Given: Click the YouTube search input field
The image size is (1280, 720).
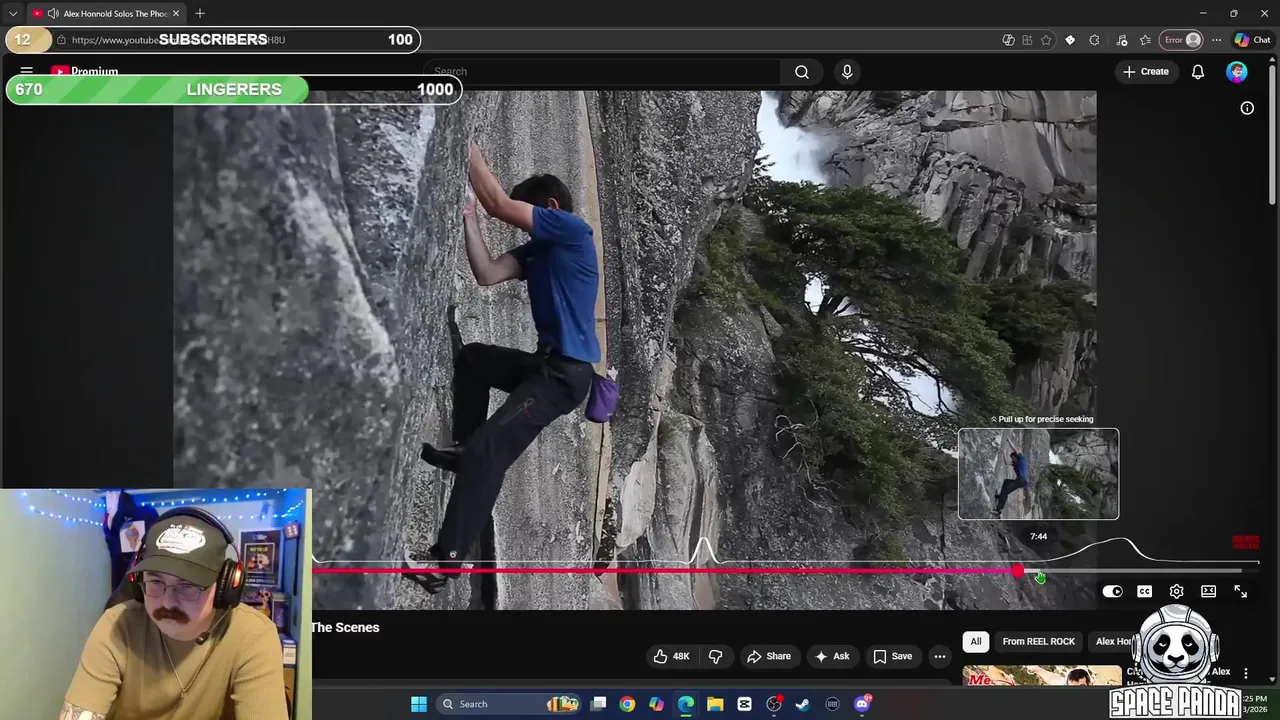Looking at the screenshot, I should click(x=601, y=71).
